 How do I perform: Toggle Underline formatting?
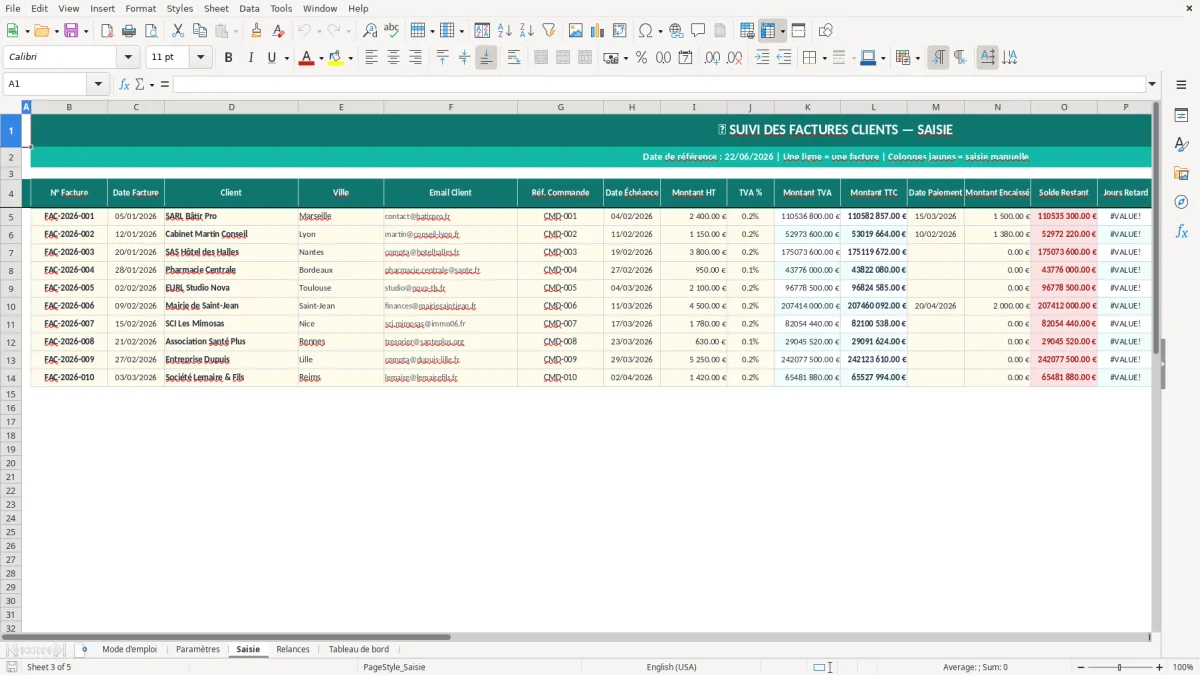(271, 58)
